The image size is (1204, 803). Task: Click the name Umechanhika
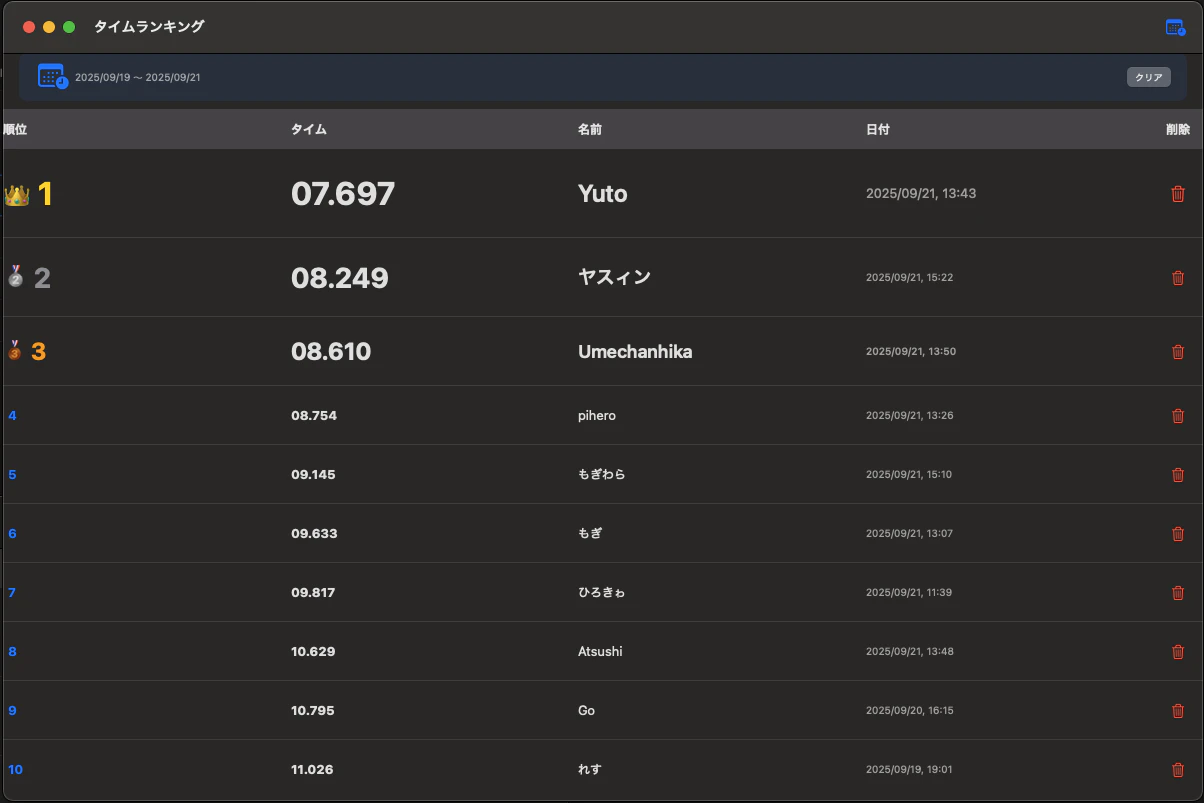click(635, 352)
